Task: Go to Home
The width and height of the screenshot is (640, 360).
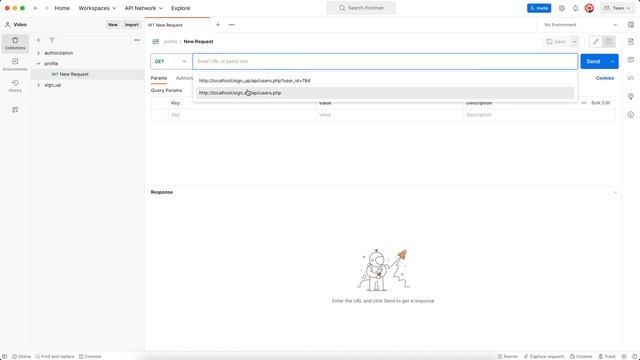Action: point(62,8)
